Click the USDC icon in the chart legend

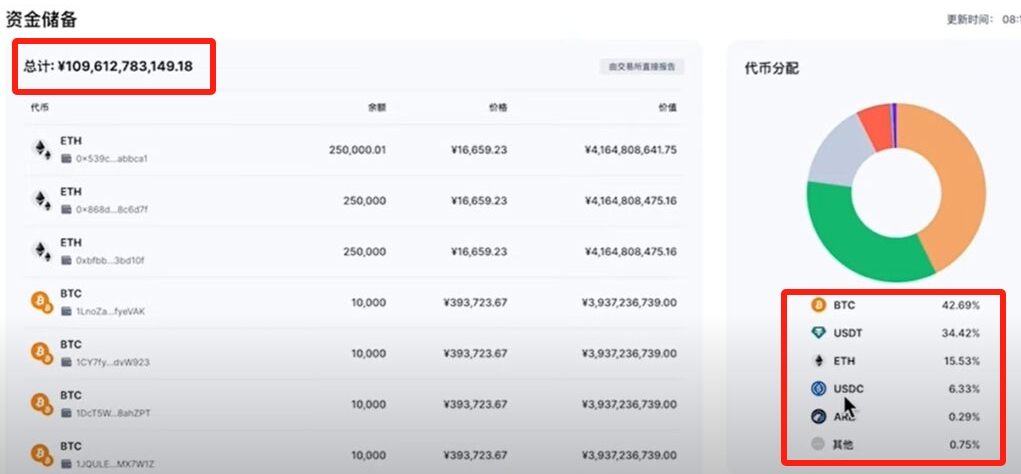click(x=818, y=388)
